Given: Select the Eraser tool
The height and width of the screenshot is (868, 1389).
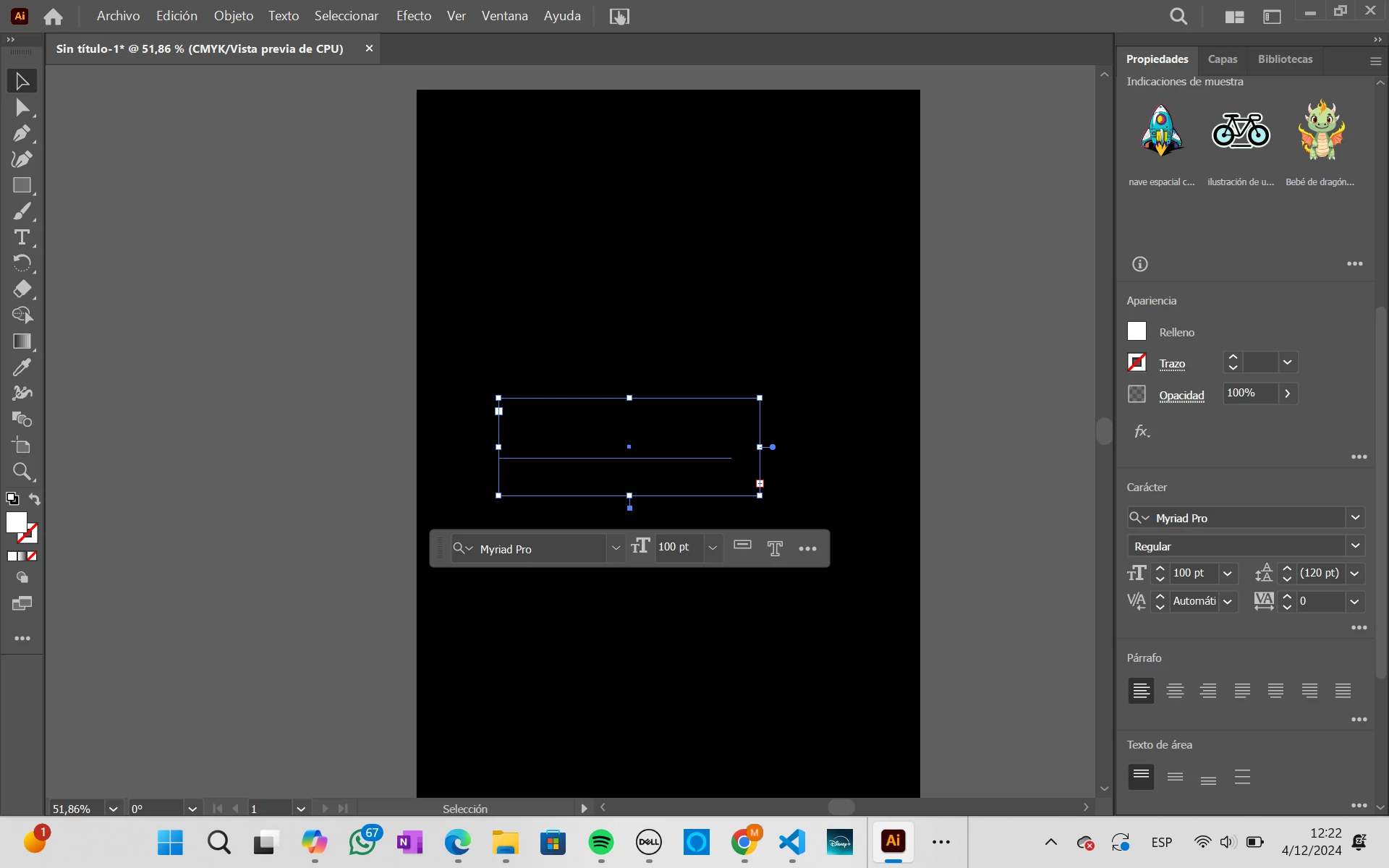Looking at the screenshot, I should pos(22,289).
